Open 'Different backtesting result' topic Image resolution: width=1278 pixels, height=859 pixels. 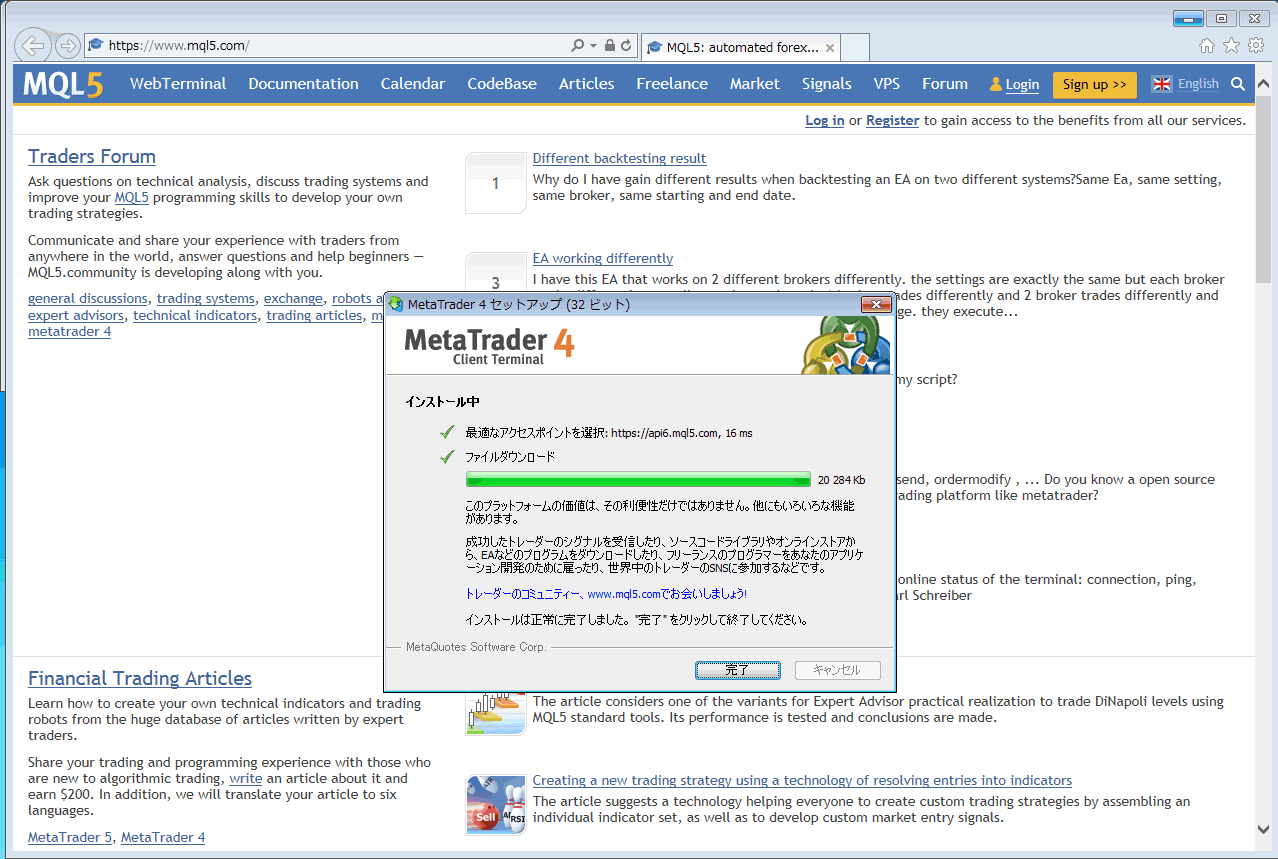click(619, 158)
